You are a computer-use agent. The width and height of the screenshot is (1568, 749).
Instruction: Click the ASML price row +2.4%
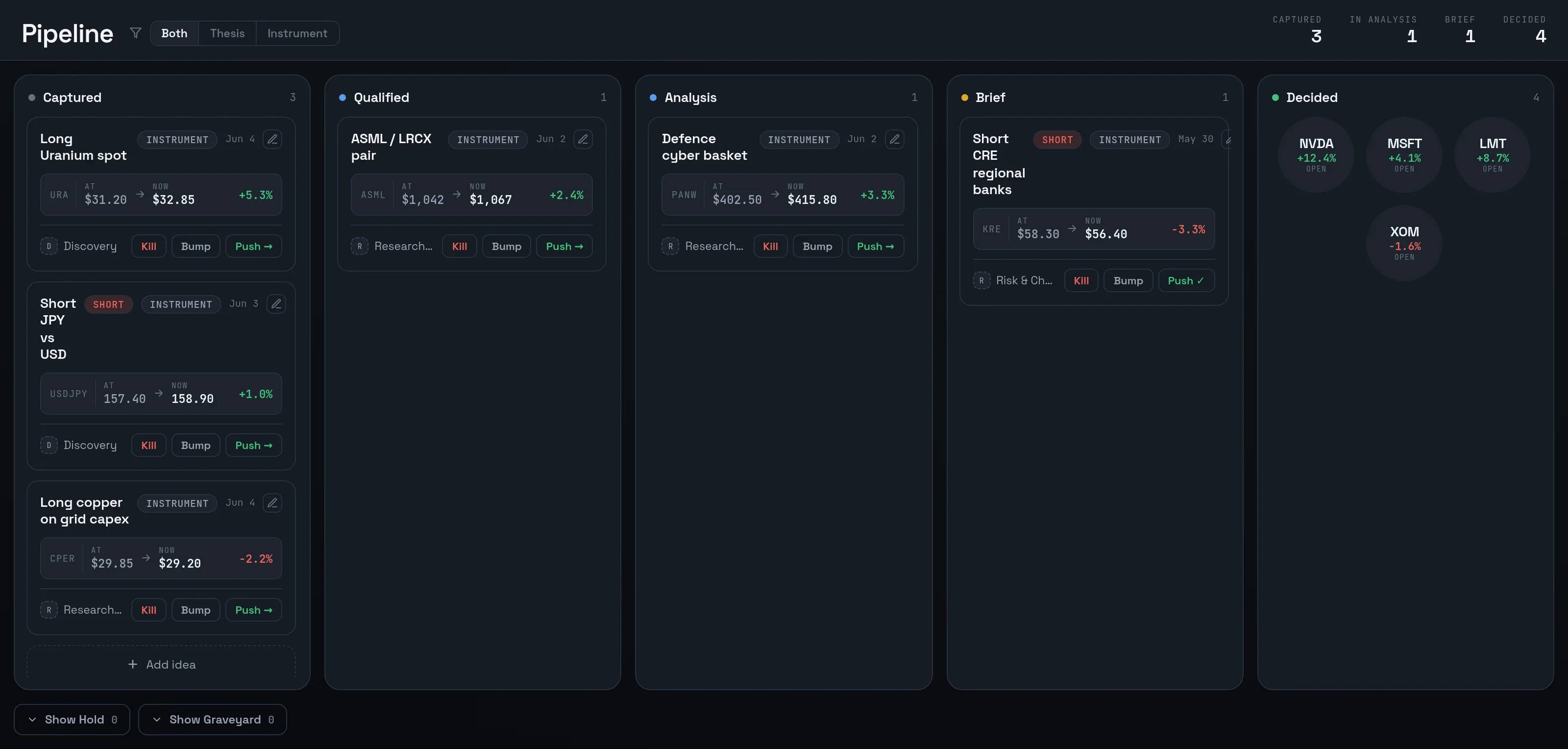coord(472,195)
